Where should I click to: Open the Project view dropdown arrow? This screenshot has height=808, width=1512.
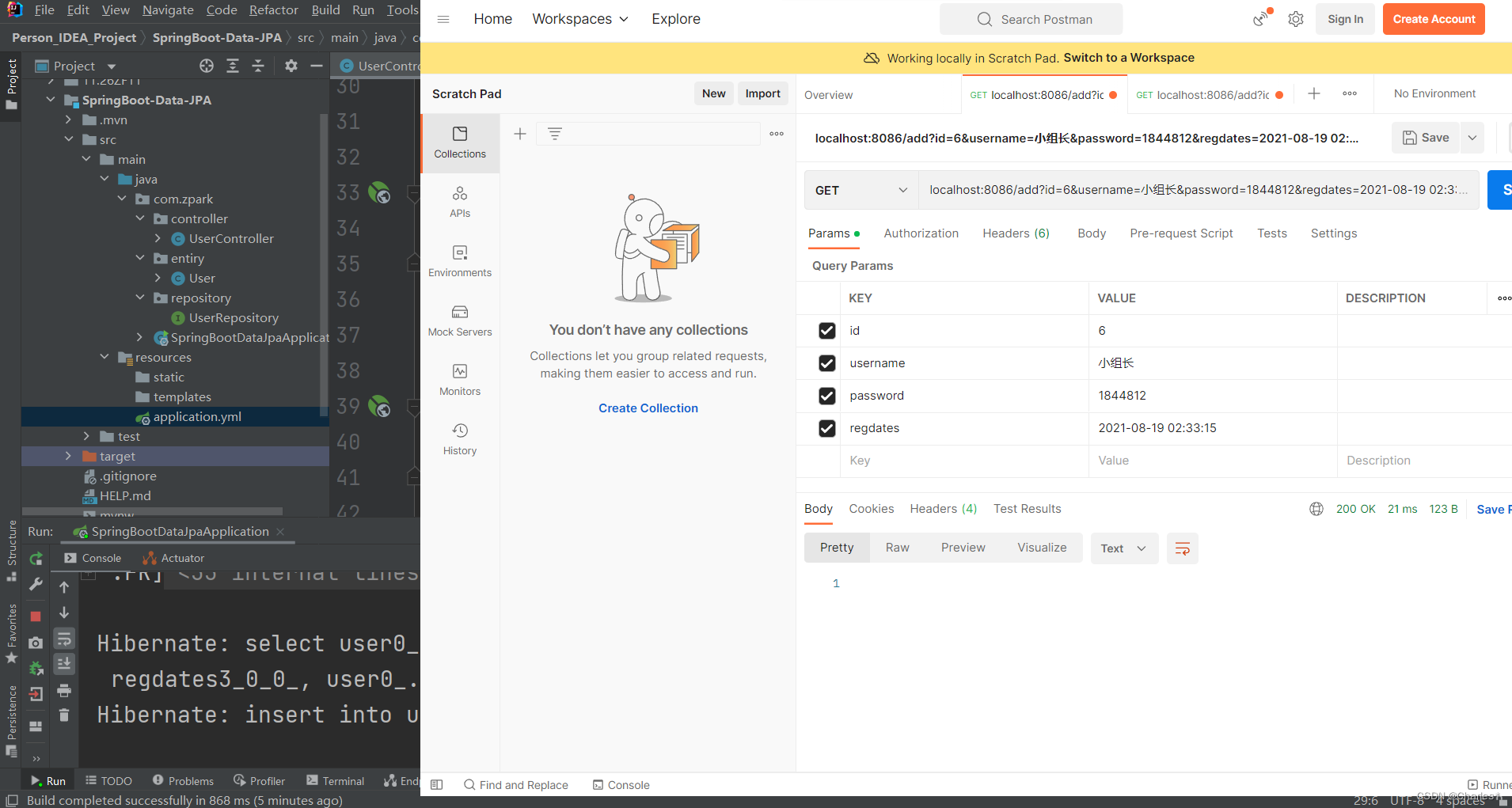(x=112, y=66)
